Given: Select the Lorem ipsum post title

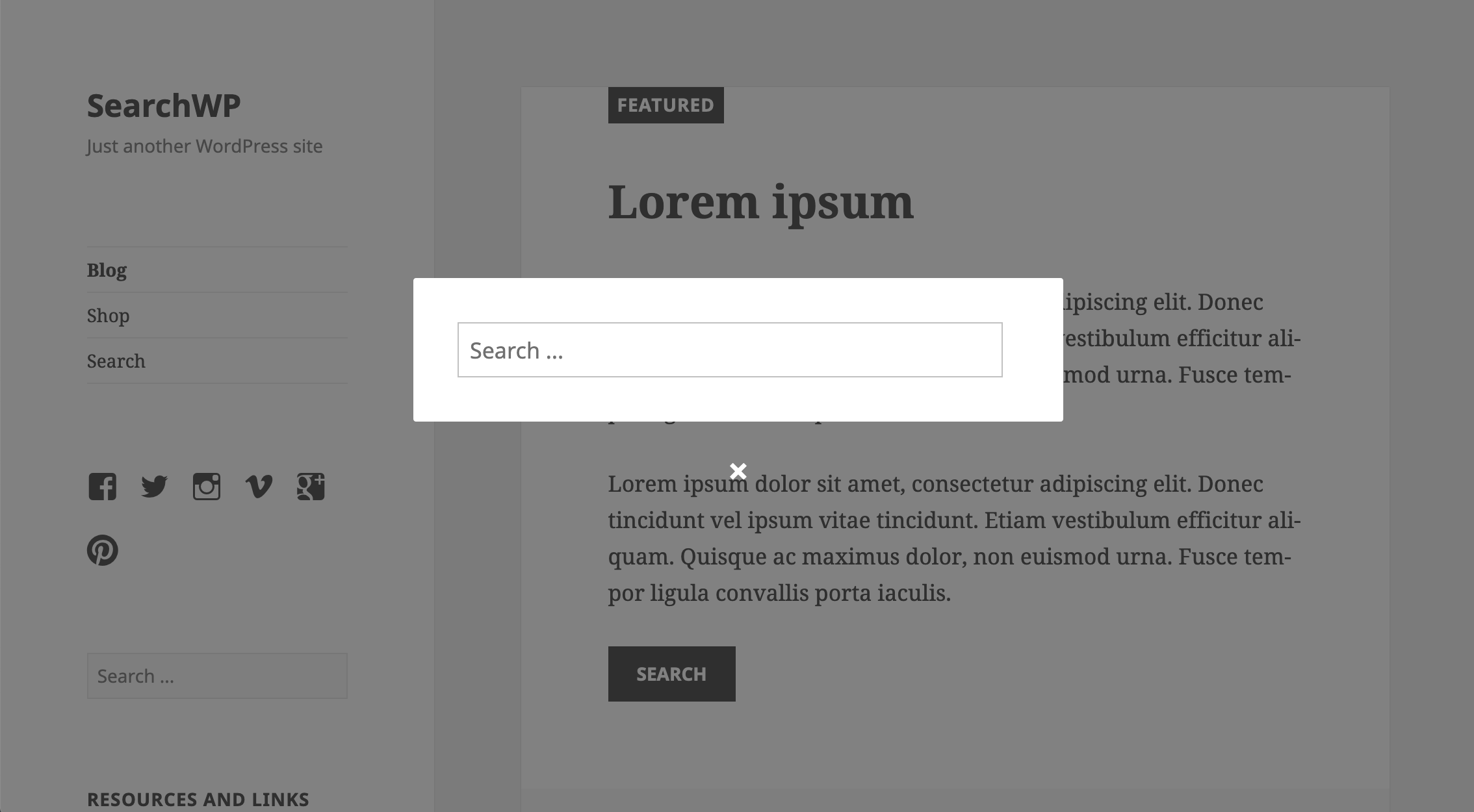Looking at the screenshot, I should [x=761, y=201].
